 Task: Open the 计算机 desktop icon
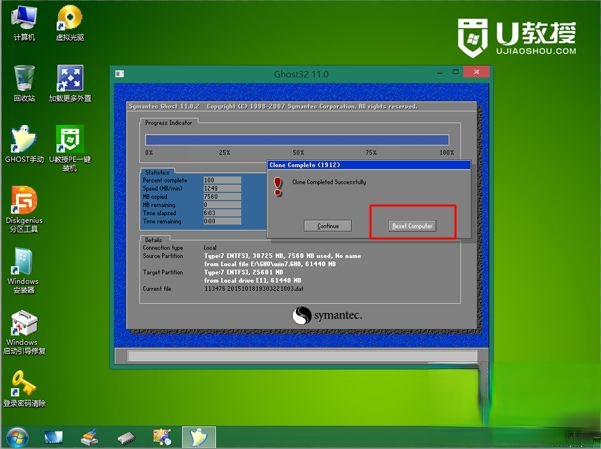click(x=24, y=23)
